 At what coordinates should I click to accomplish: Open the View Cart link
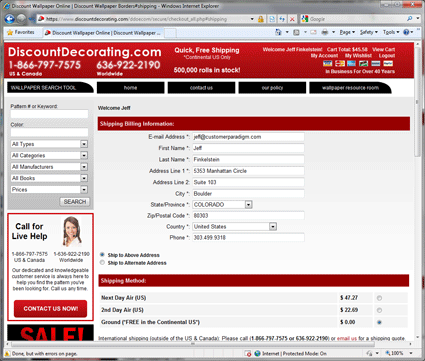click(x=383, y=49)
